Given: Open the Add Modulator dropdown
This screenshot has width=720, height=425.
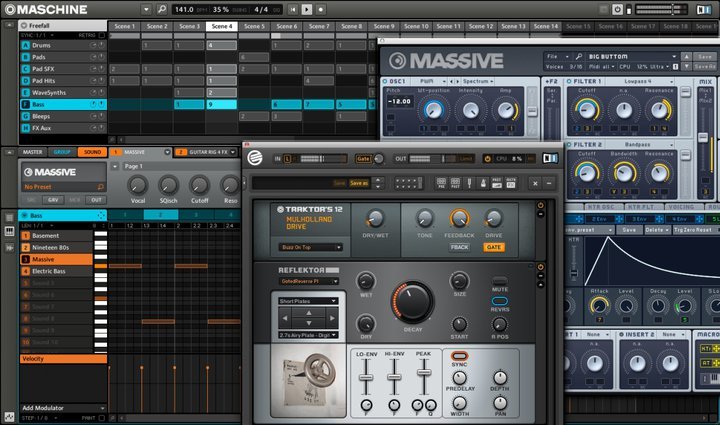Looking at the screenshot, I should pos(63,408).
